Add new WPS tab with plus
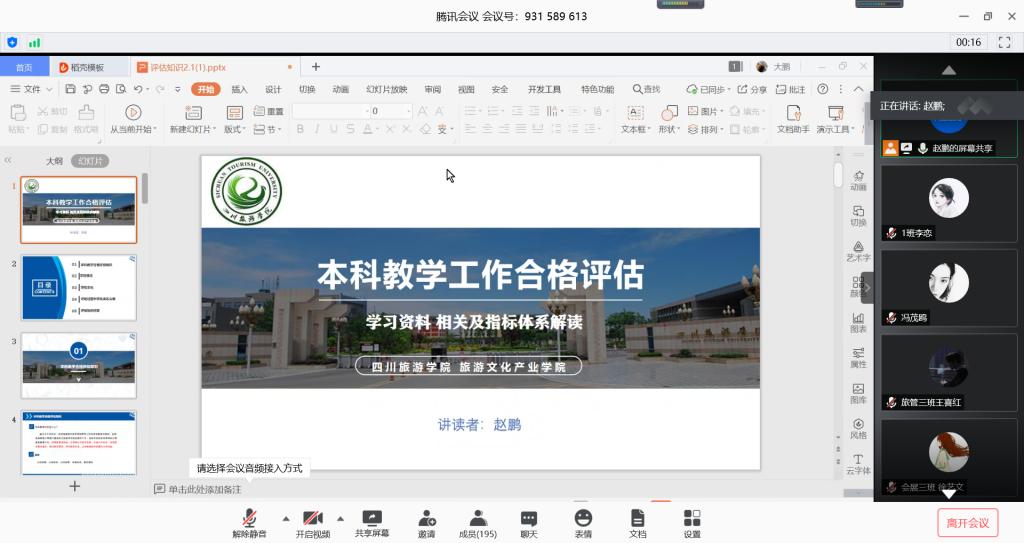This screenshot has width=1024, height=543. click(x=315, y=67)
